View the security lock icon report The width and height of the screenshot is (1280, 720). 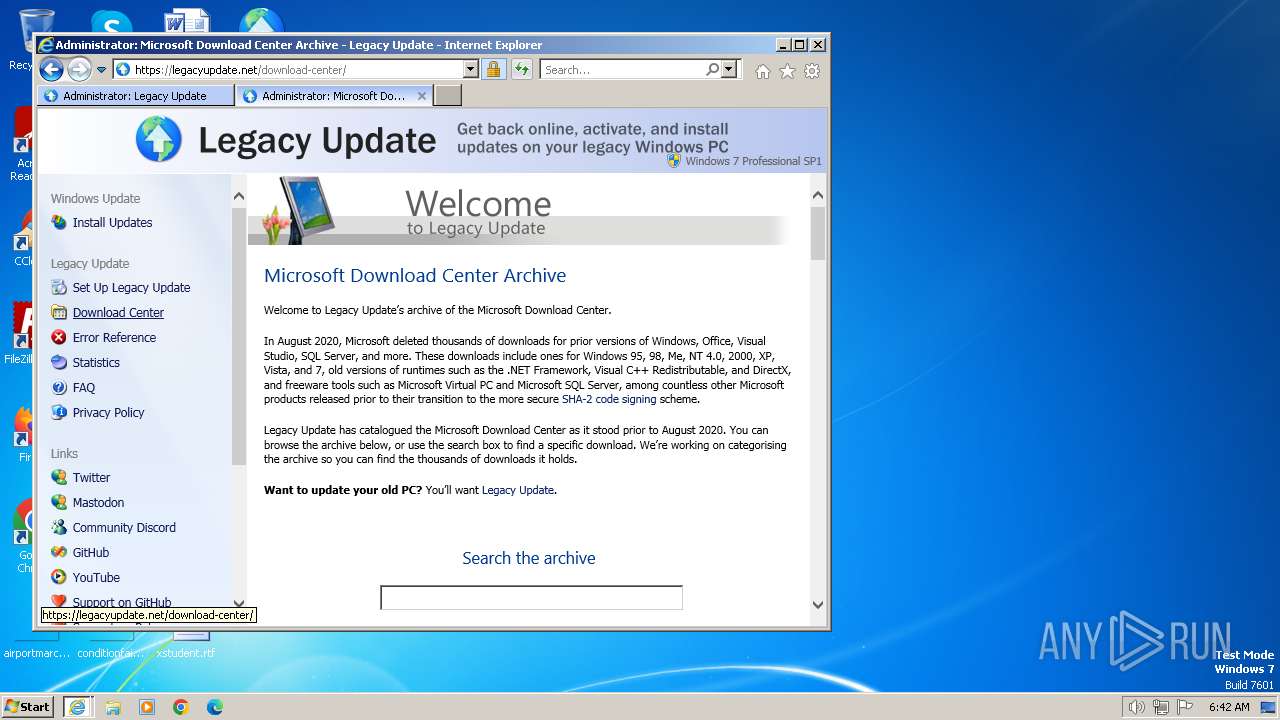[493, 70]
